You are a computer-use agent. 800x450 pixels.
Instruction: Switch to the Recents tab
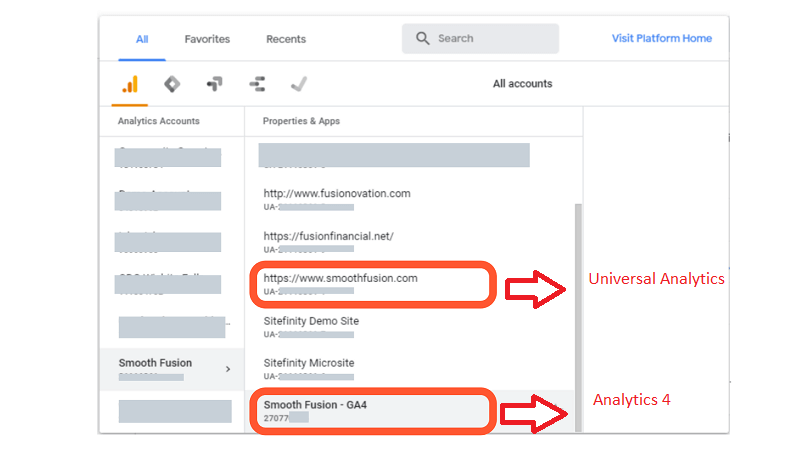(286, 39)
